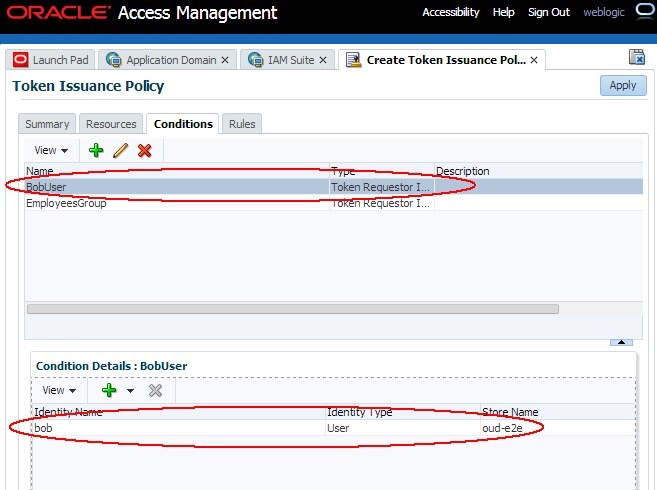657x490 pixels.
Task: Open the Launch Pad tab
Action: (50, 60)
